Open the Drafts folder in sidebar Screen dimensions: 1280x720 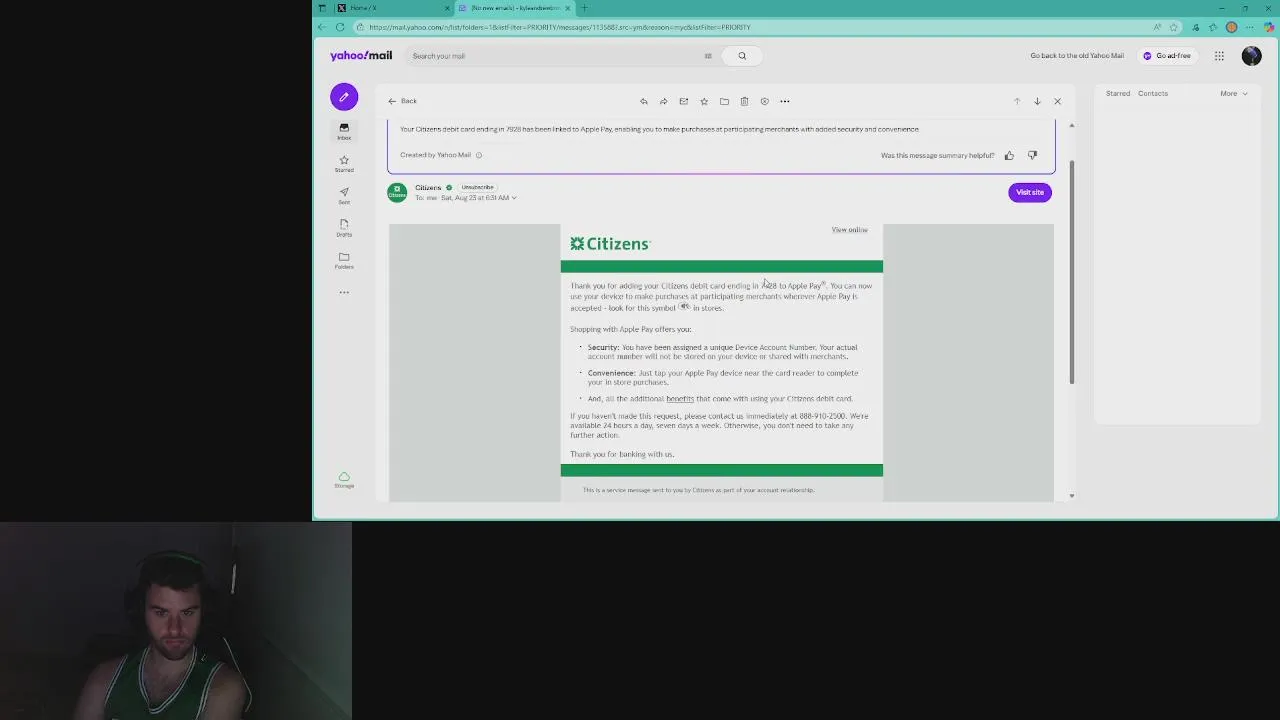(x=344, y=227)
